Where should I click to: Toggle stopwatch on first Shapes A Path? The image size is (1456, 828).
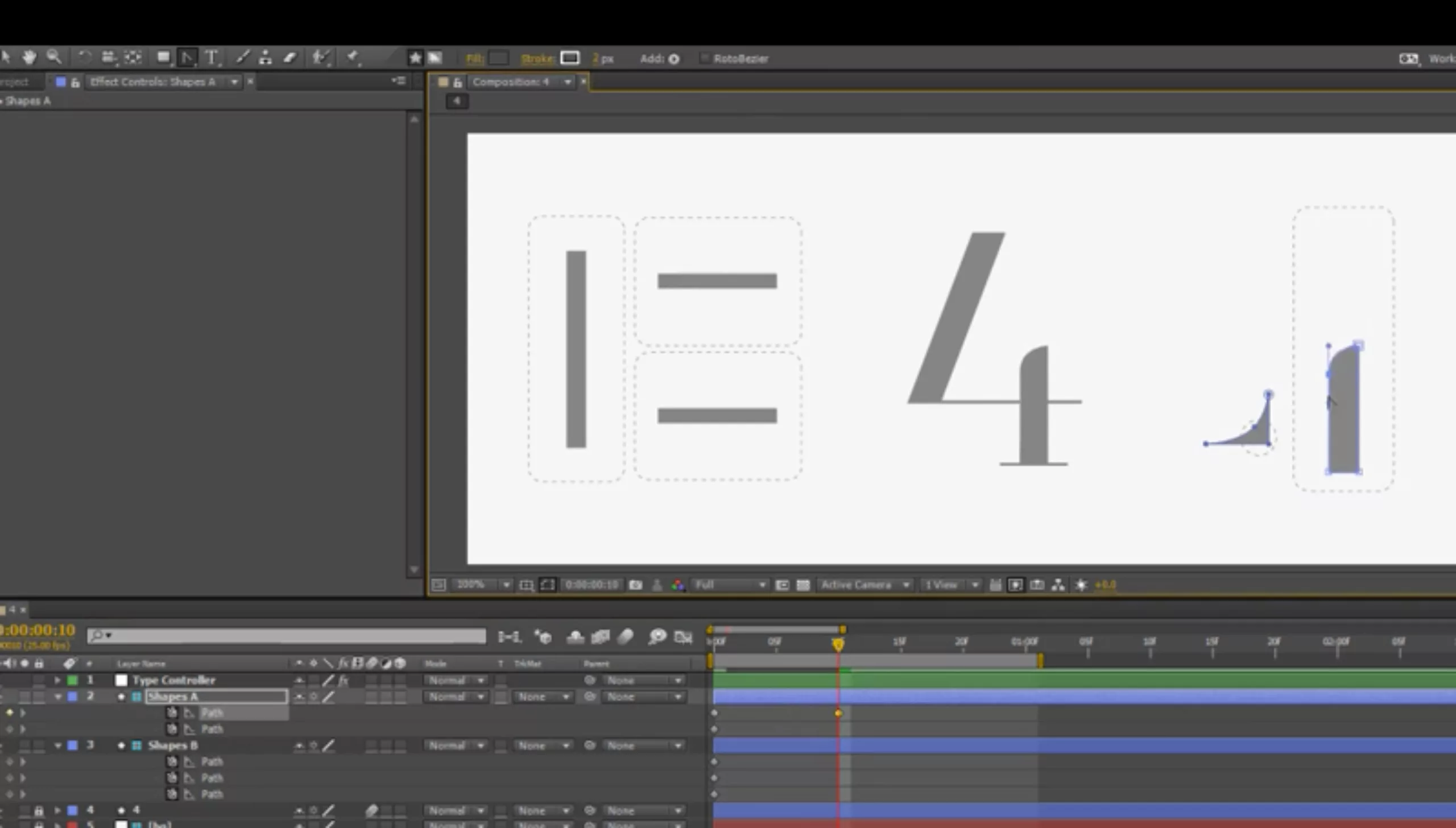pyautogui.click(x=172, y=713)
